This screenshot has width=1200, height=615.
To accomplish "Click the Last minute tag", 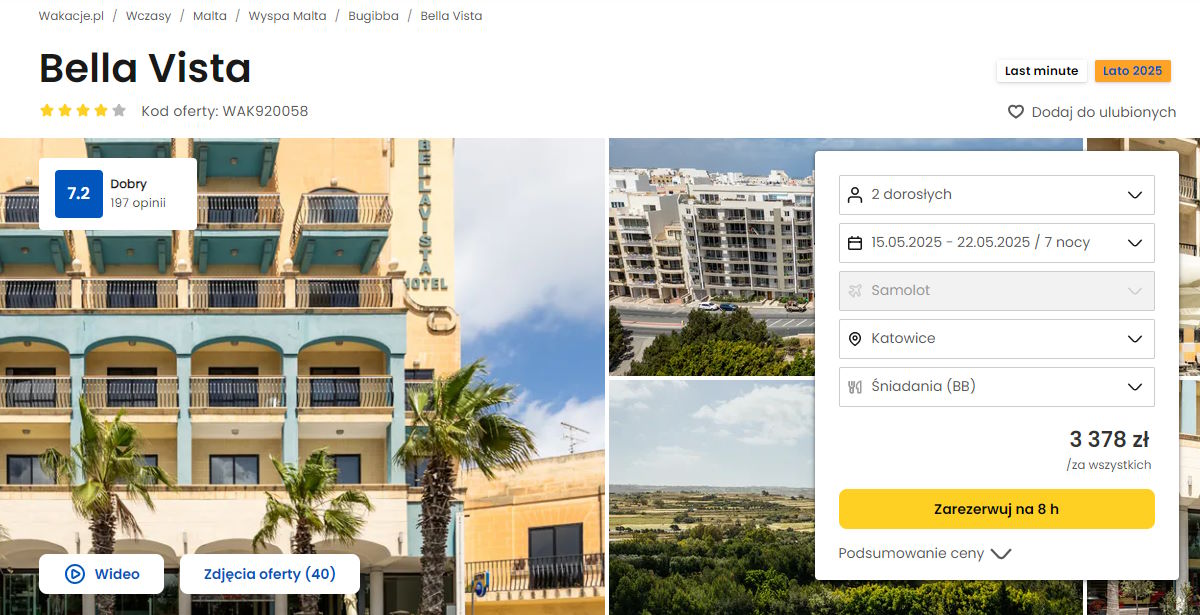I will [1041, 71].
